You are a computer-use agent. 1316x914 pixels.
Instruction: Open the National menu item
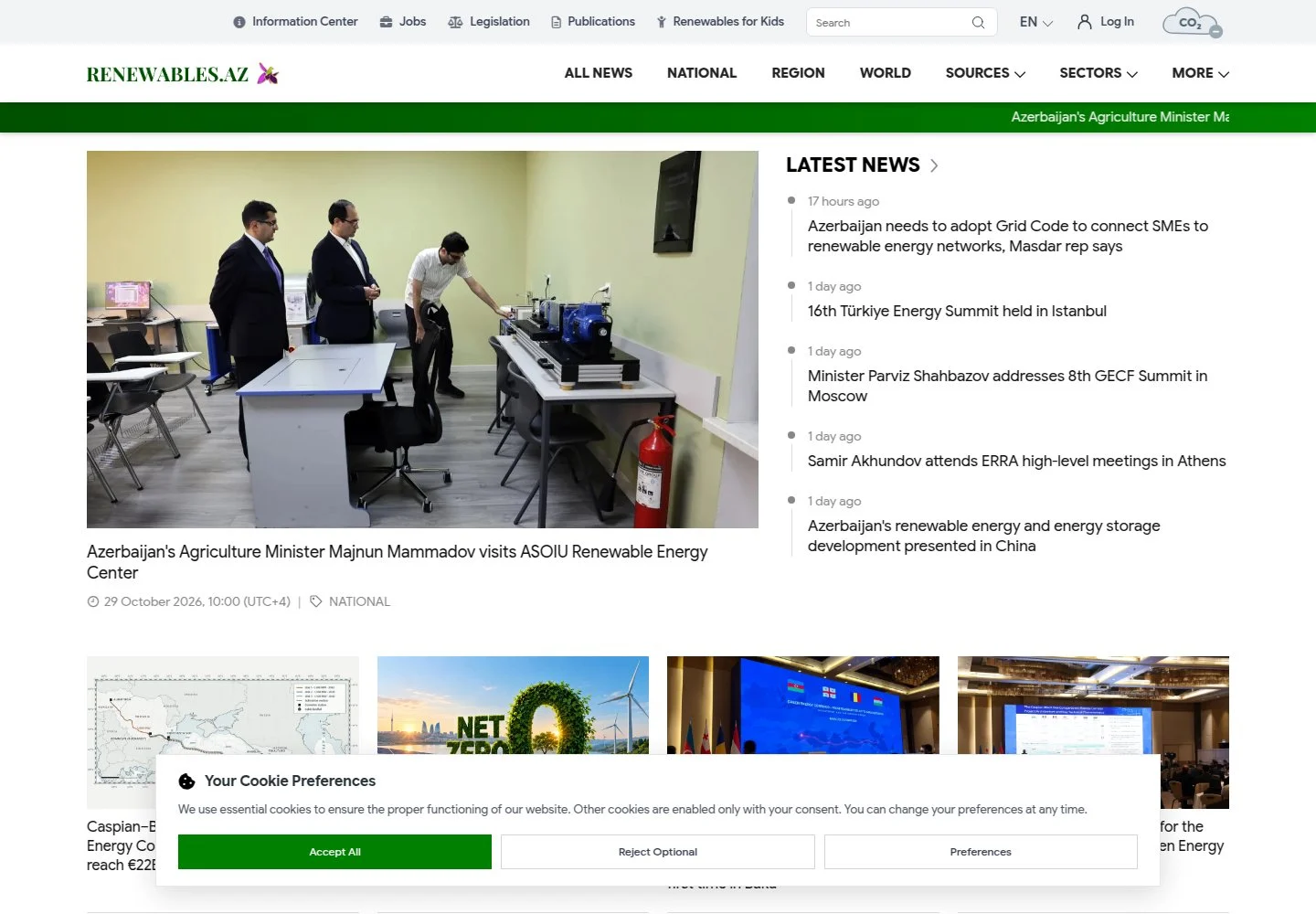[x=702, y=73]
